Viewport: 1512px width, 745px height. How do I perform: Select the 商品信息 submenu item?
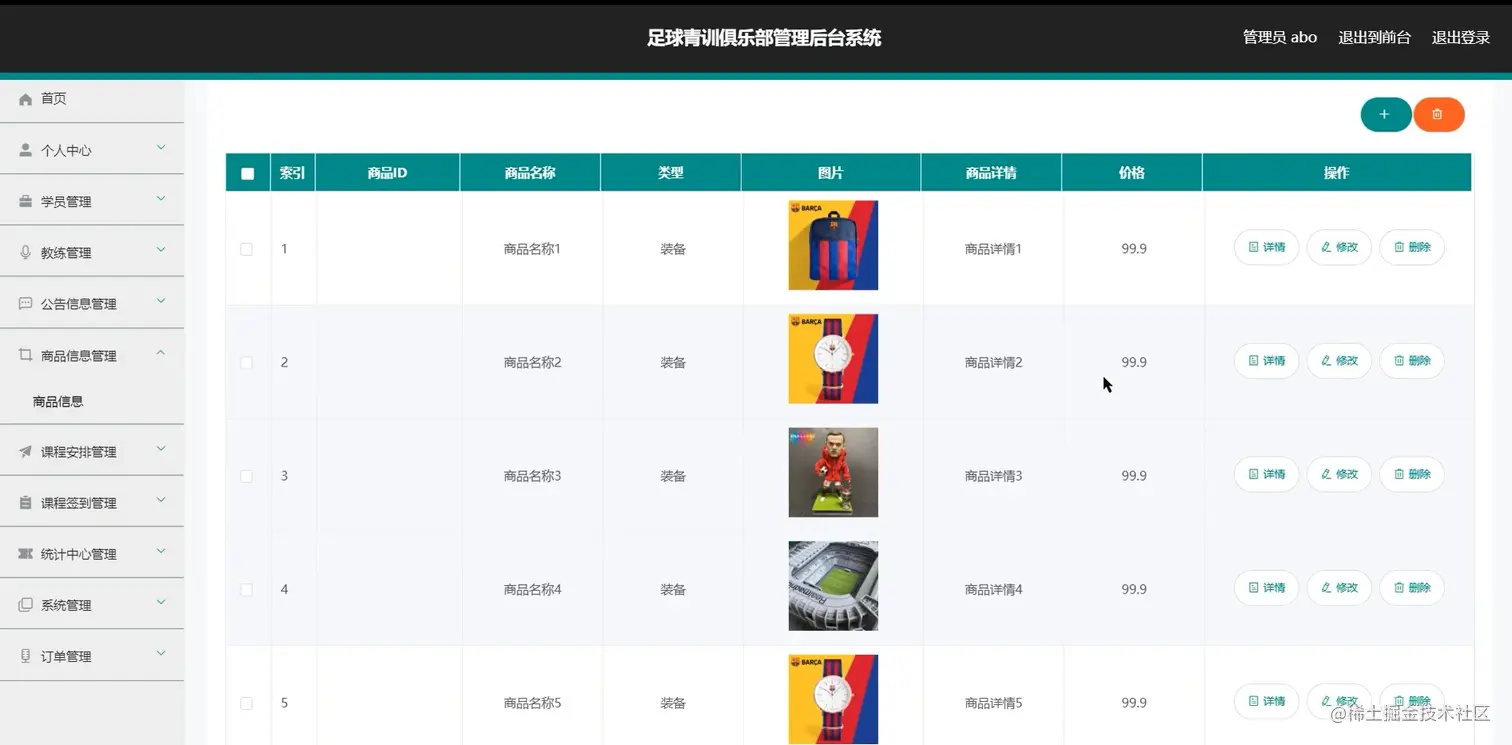click(58, 402)
